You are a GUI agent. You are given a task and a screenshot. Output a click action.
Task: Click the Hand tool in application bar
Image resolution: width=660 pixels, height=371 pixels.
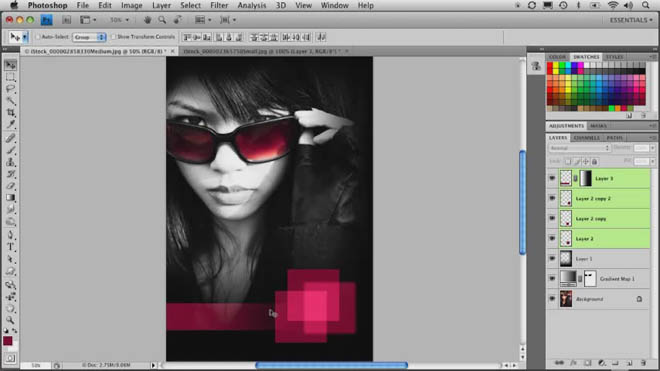pyautogui.click(x=147, y=20)
